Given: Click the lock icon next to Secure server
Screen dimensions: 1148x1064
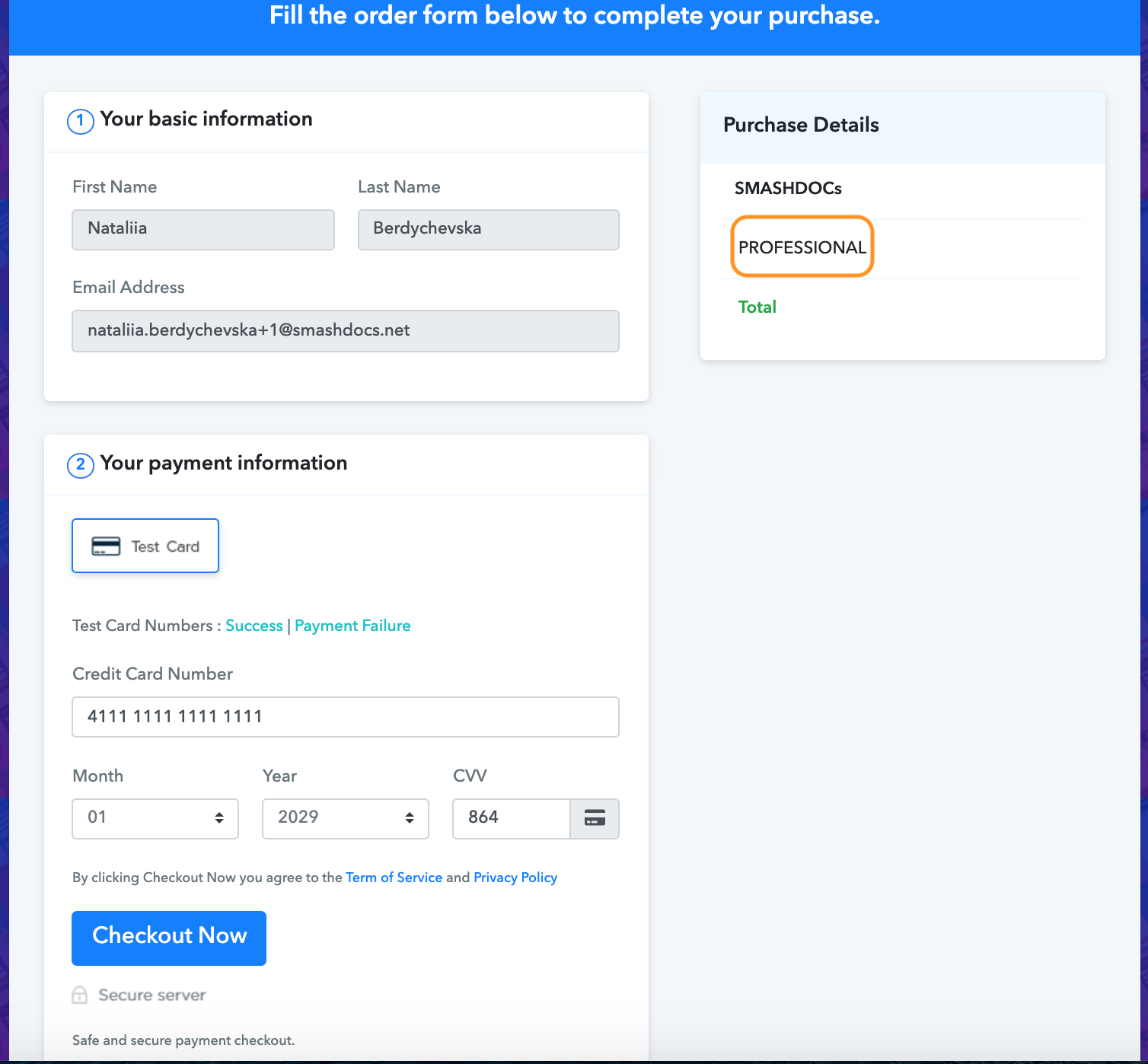Looking at the screenshot, I should tap(80, 995).
